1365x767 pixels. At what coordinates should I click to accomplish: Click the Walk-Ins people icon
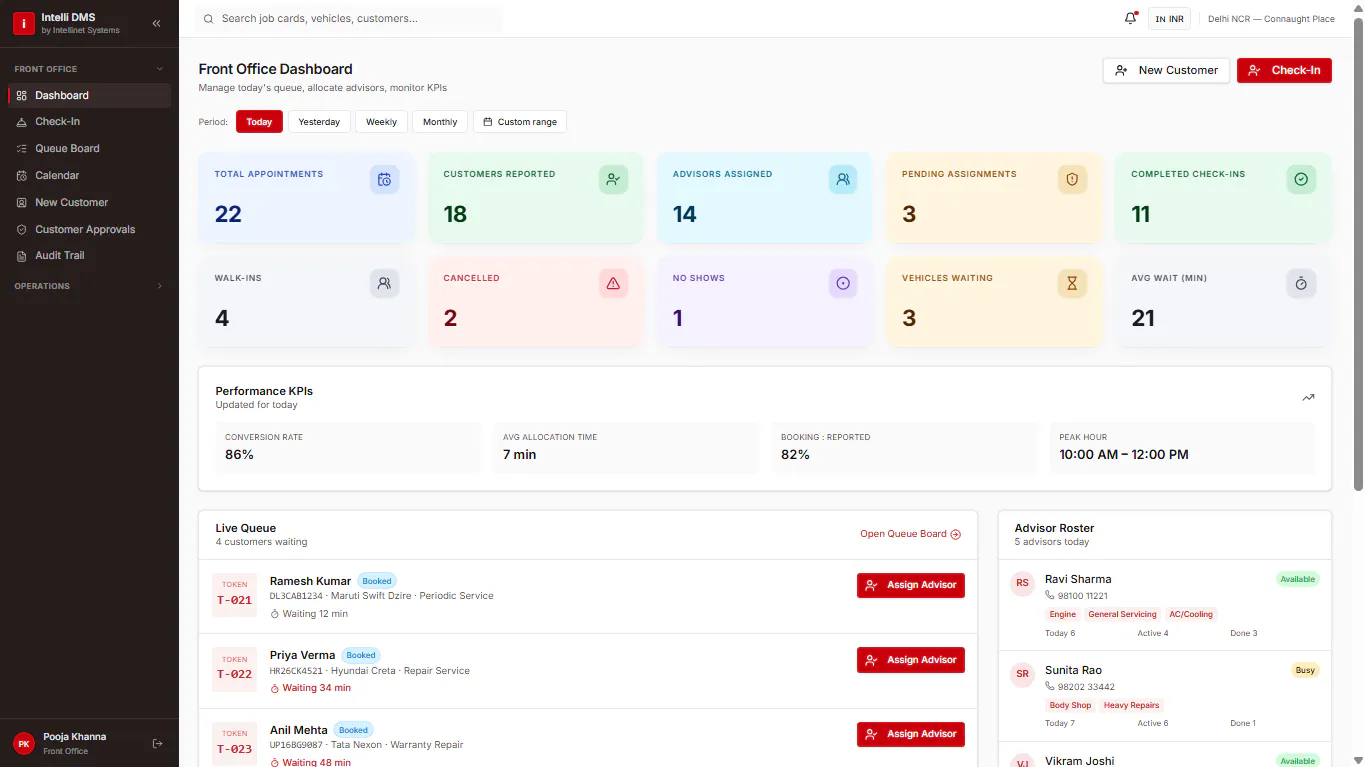click(385, 284)
